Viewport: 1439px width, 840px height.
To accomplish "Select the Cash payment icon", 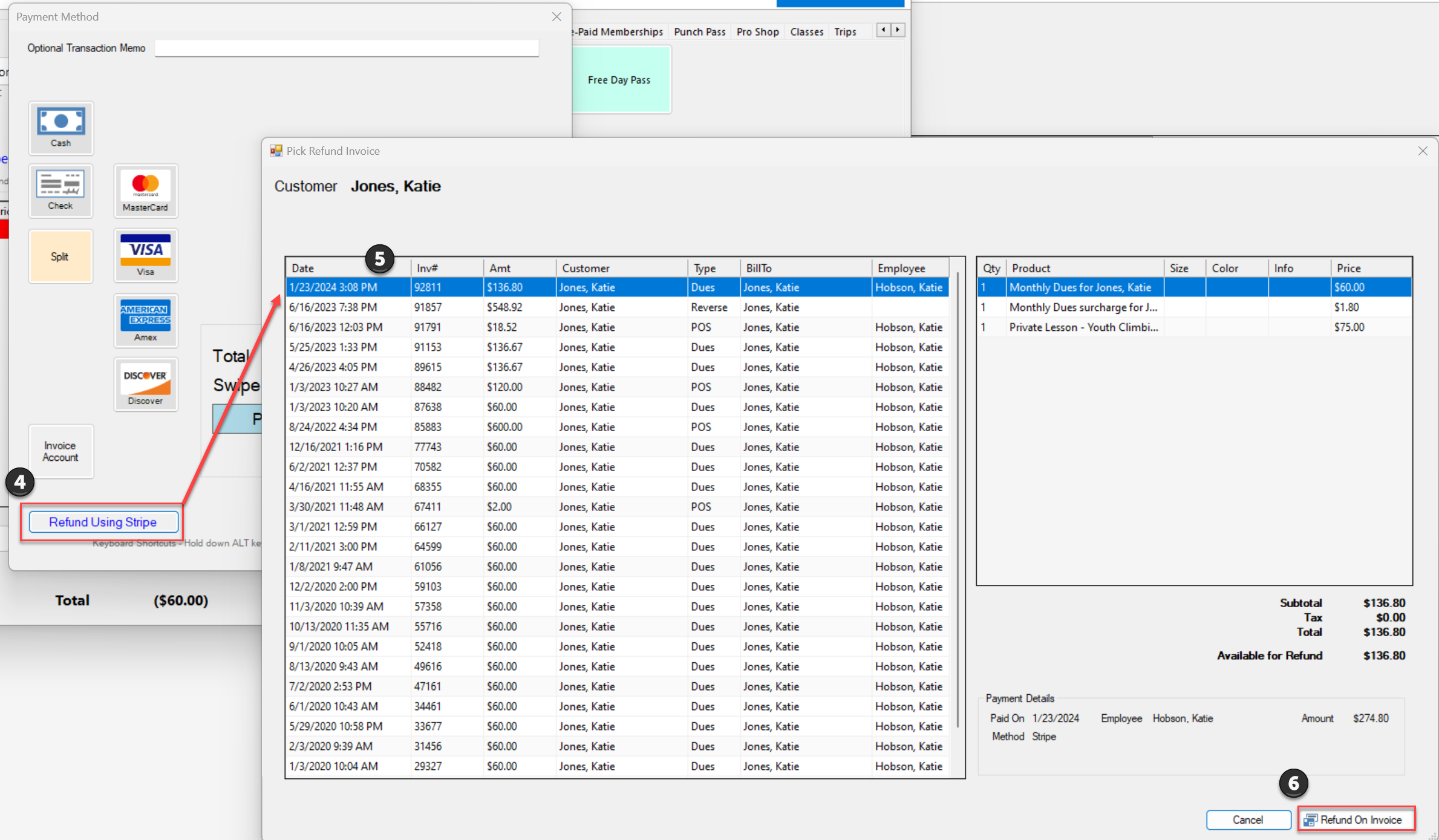I will 60,128.
